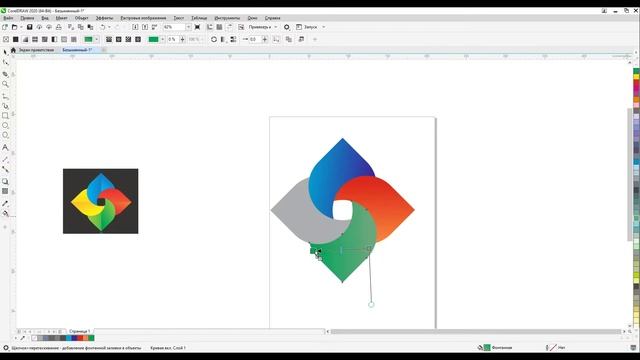
Task: Click the Paste icon in standard toolbar
Action: point(90,27)
